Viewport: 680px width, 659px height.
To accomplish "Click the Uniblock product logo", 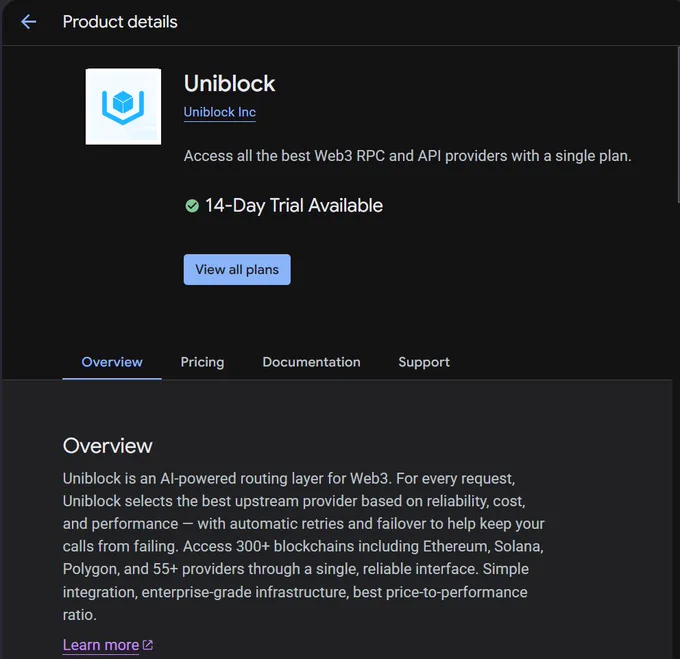I will tap(123, 106).
